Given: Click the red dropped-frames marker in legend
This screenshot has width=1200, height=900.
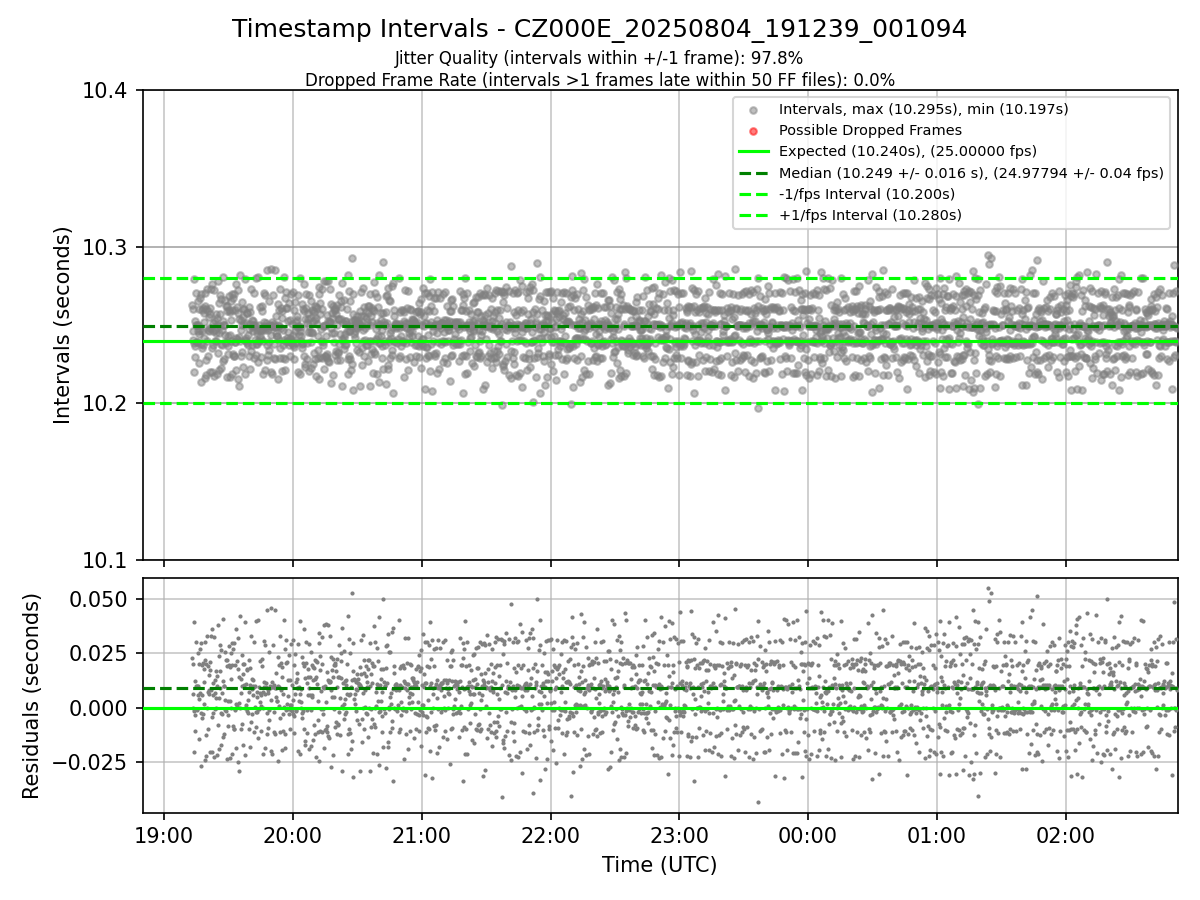Looking at the screenshot, I should click(x=754, y=131).
